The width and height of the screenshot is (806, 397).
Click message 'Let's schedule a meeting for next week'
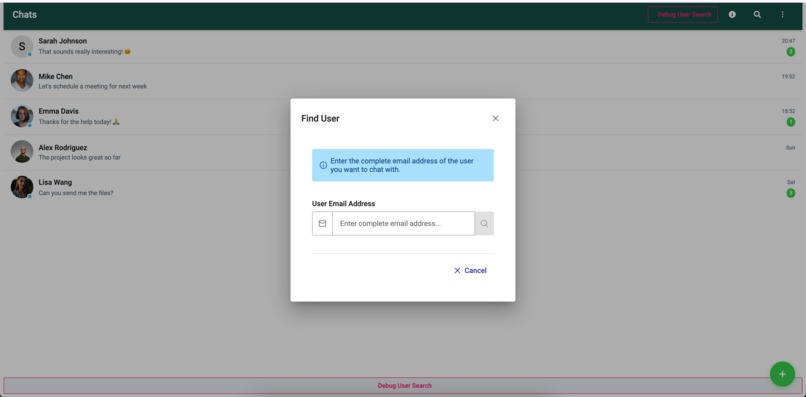(93, 86)
